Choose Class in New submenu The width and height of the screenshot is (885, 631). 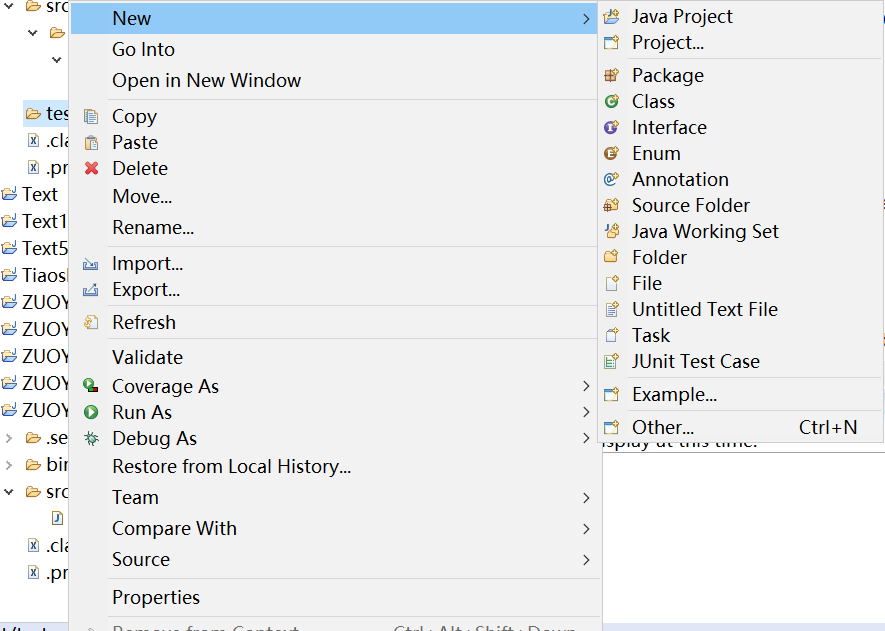[653, 102]
